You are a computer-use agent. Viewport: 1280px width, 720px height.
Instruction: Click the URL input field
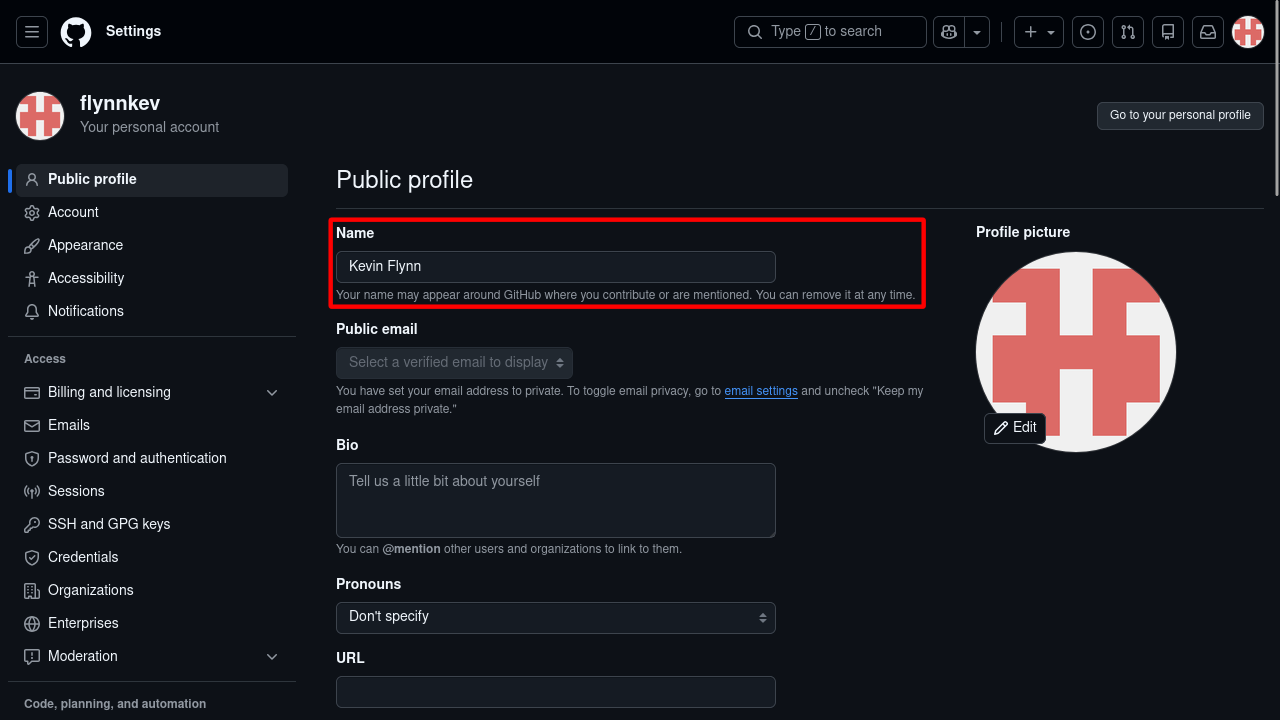click(x=556, y=692)
